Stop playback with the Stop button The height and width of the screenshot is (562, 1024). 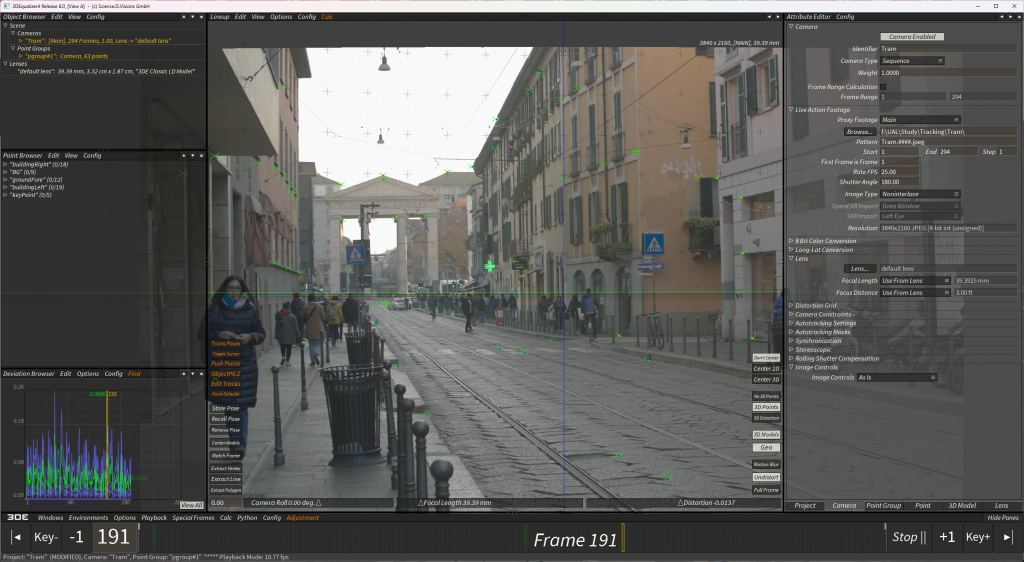[909, 537]
